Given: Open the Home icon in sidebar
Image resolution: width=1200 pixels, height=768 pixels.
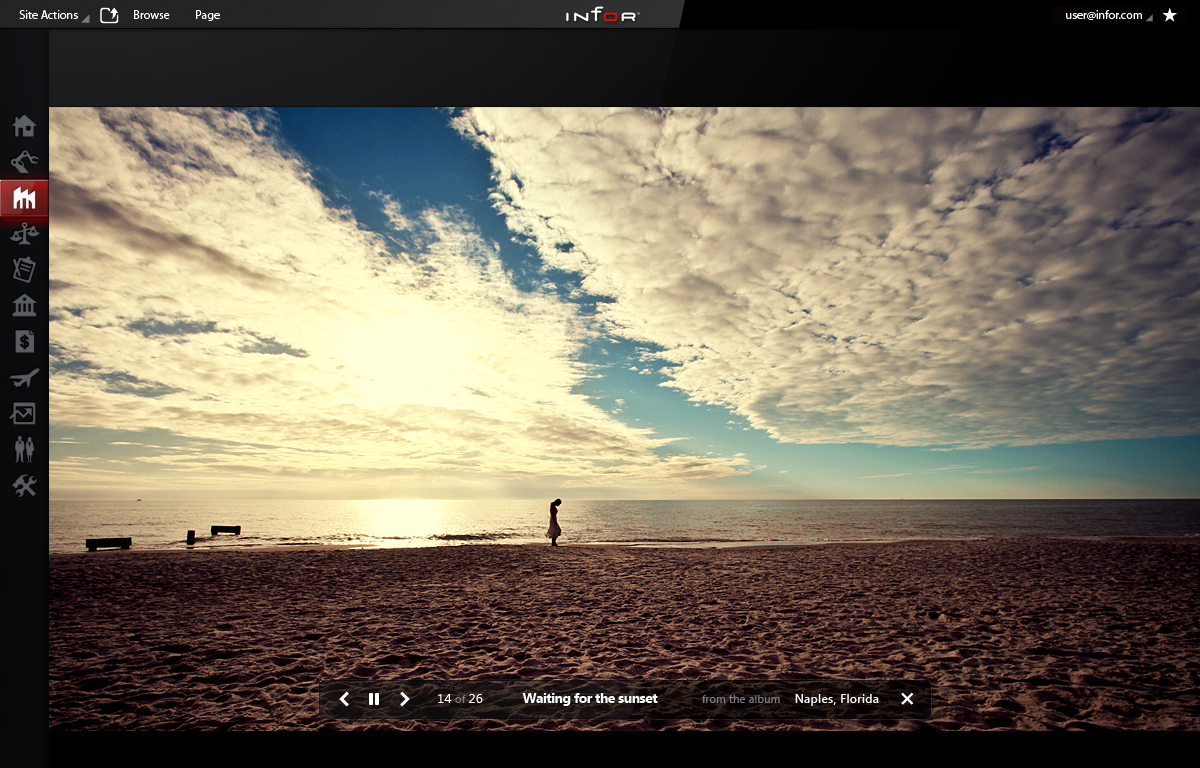Looking at the screenshot, I should click(24, 126).
